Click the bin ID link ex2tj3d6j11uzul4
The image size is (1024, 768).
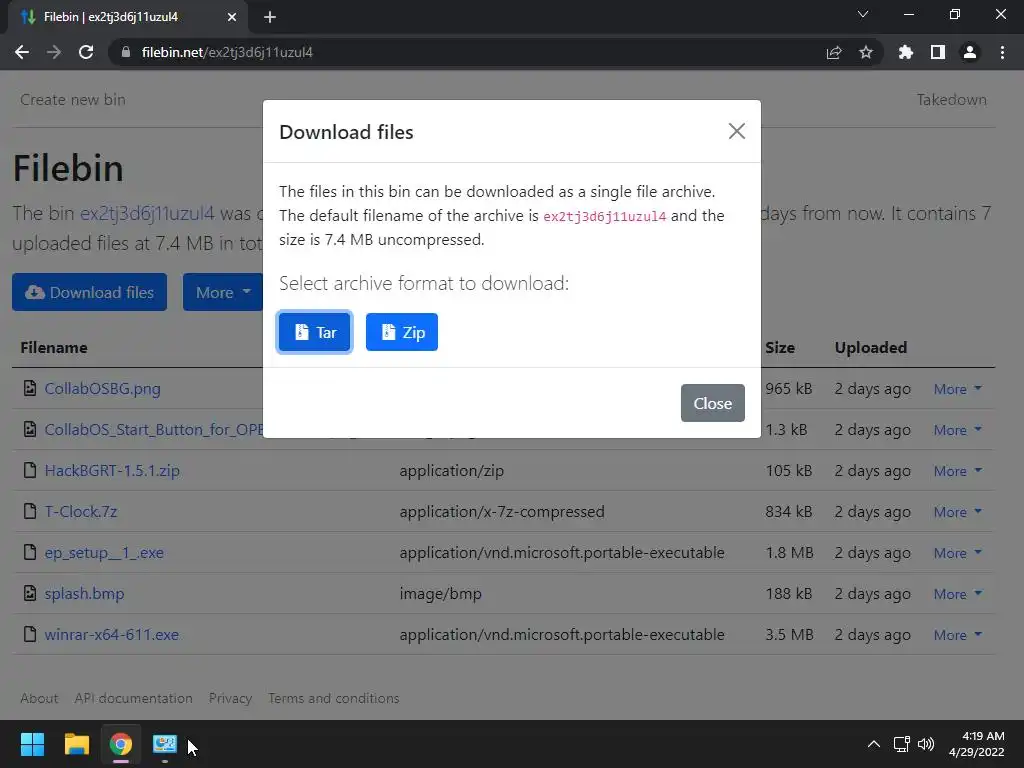pos(147,213)
